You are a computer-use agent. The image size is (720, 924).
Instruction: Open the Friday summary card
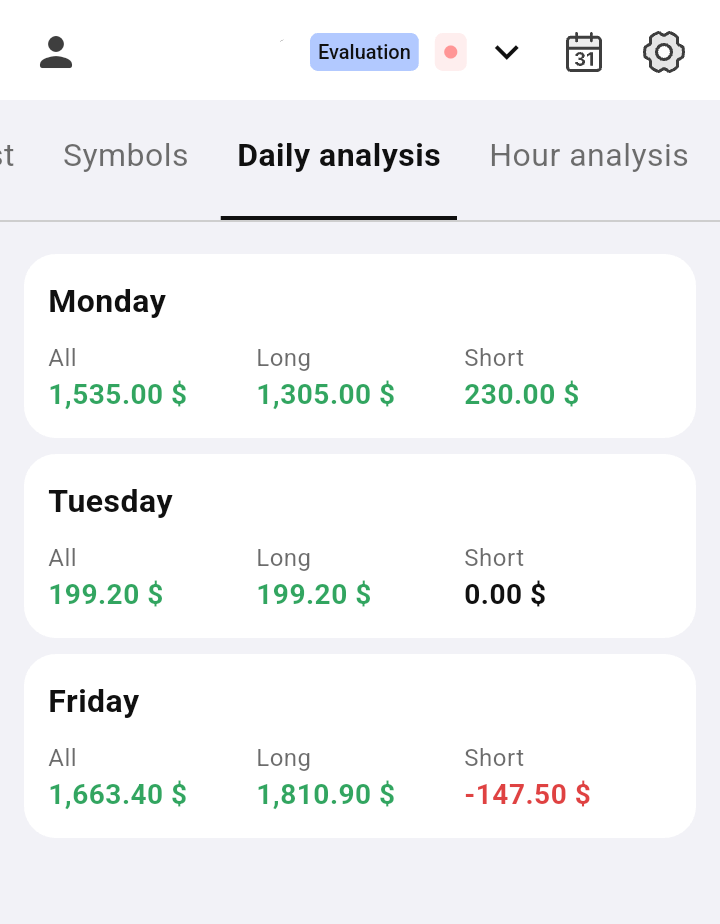pos(360,702)
